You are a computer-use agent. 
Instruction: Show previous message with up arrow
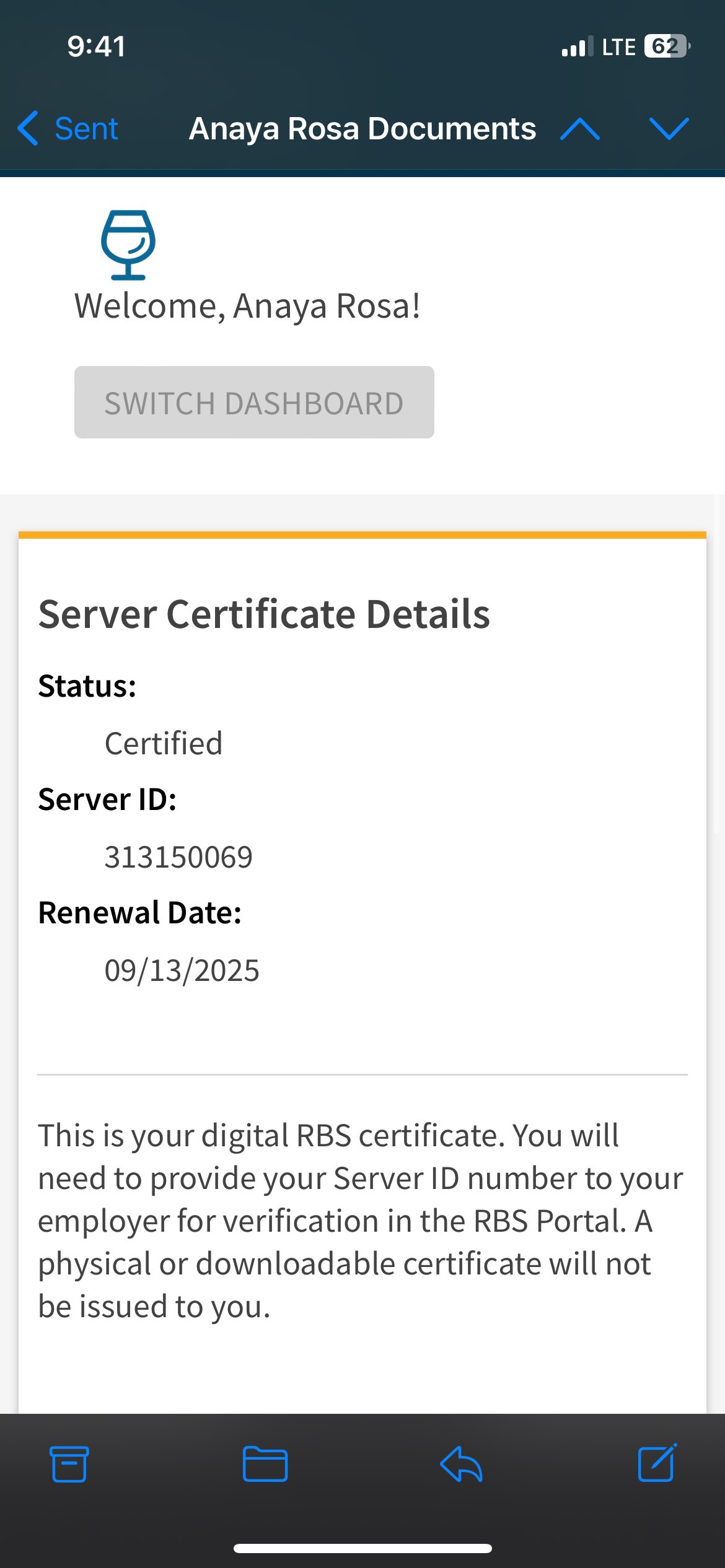pos(579,129)
